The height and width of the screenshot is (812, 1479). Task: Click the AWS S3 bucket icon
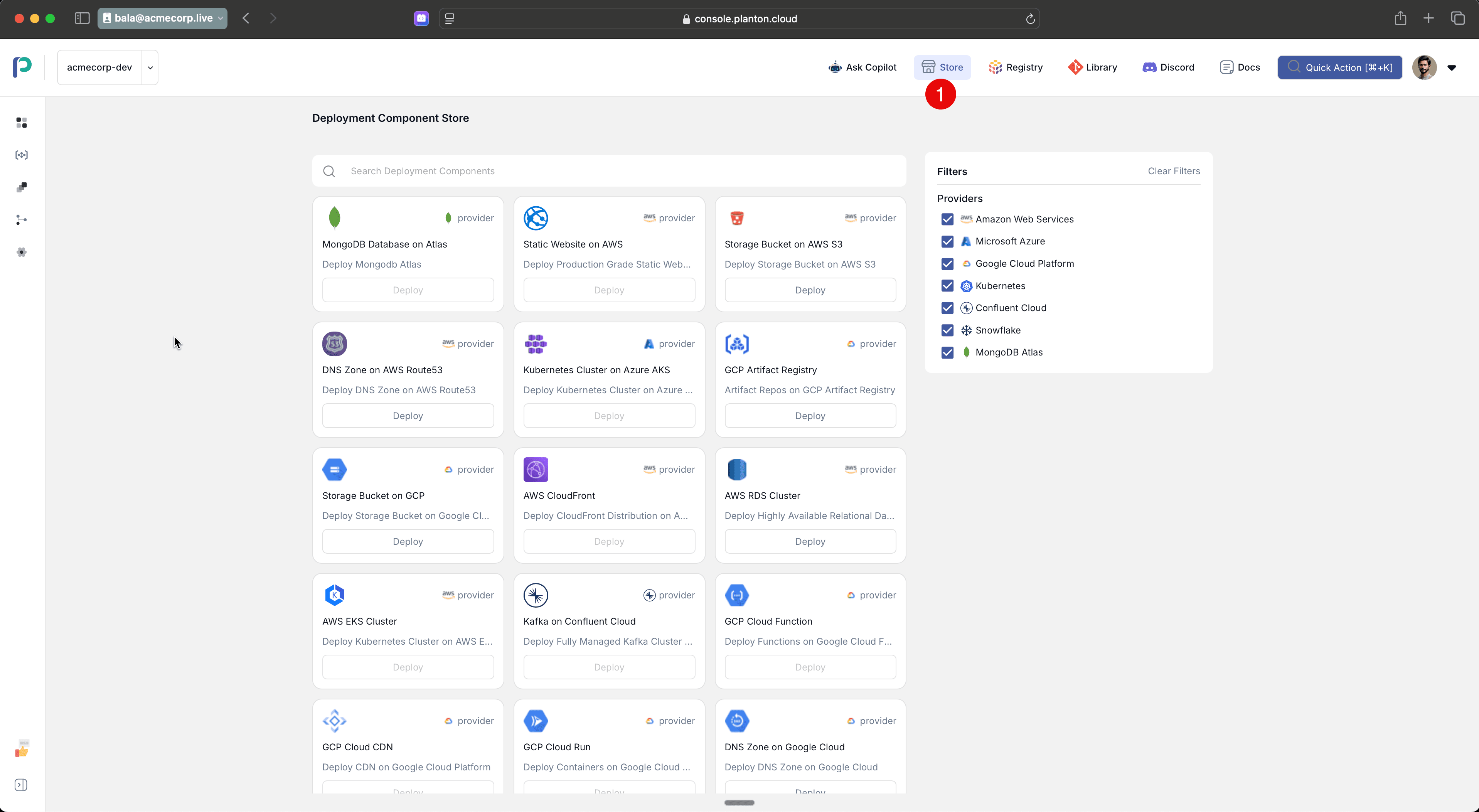click(x=737, y=218)
